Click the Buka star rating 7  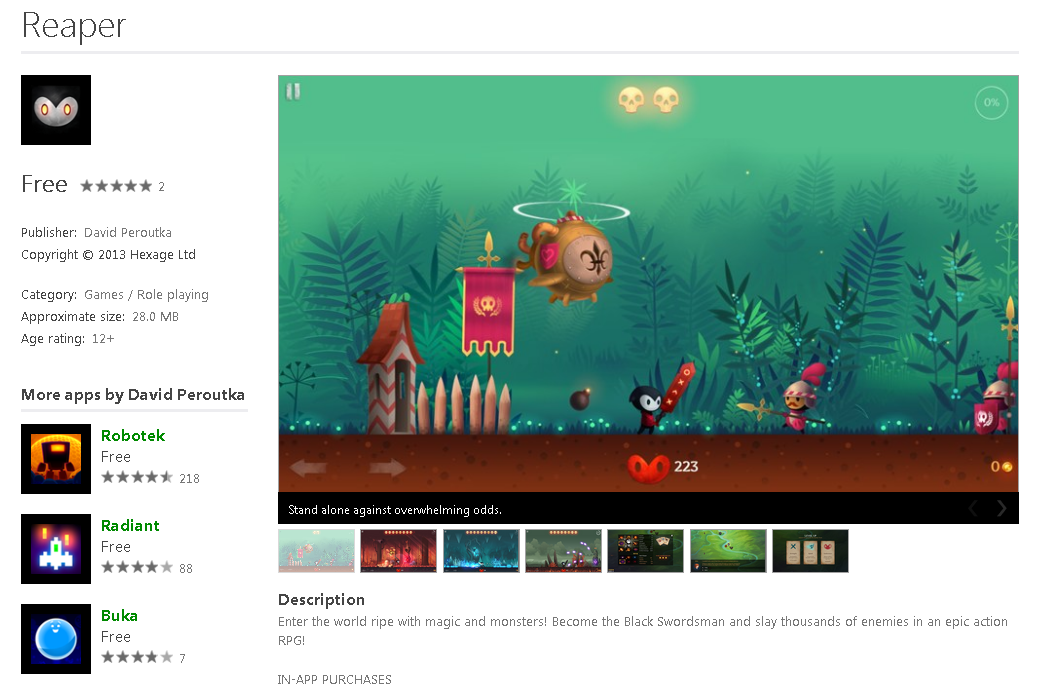pyautogui.click(x=137, y=657)
